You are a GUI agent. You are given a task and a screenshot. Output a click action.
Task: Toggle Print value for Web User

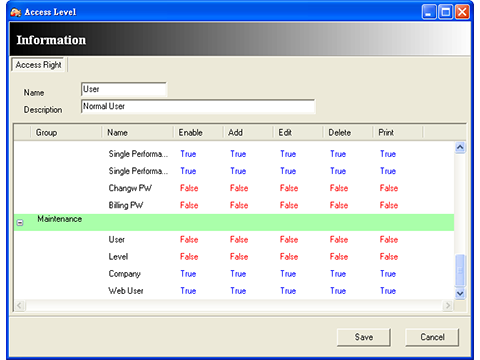[x=388, y=291]
